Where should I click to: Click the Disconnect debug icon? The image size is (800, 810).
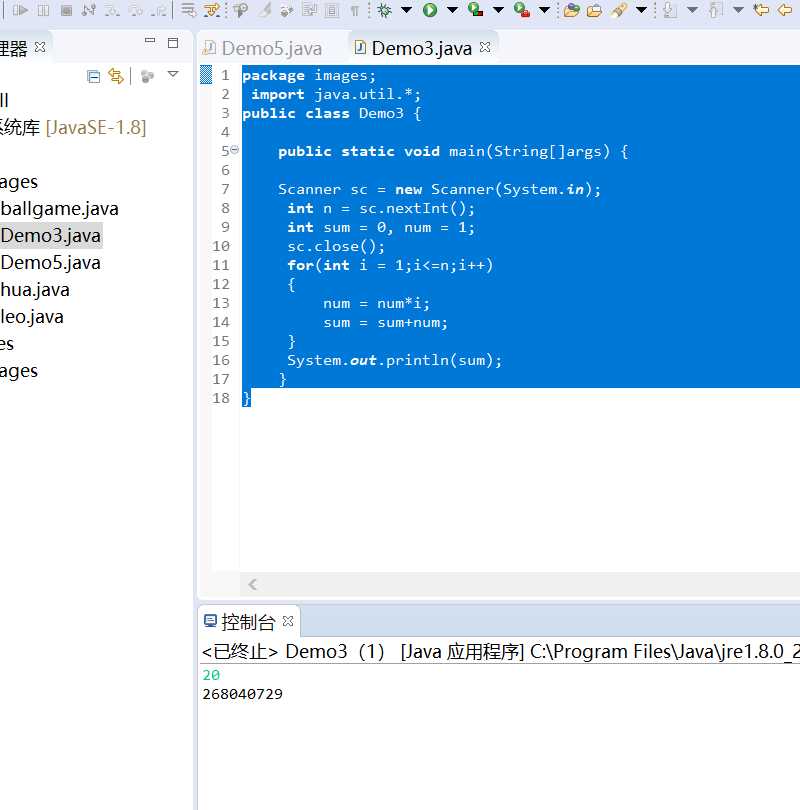(89, 10)
